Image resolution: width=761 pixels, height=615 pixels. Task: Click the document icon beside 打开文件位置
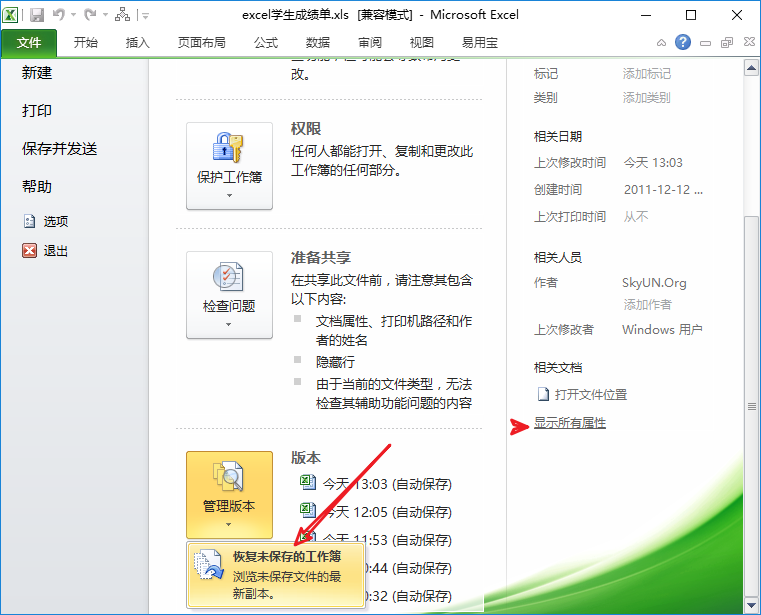click(x=544, y=394)
